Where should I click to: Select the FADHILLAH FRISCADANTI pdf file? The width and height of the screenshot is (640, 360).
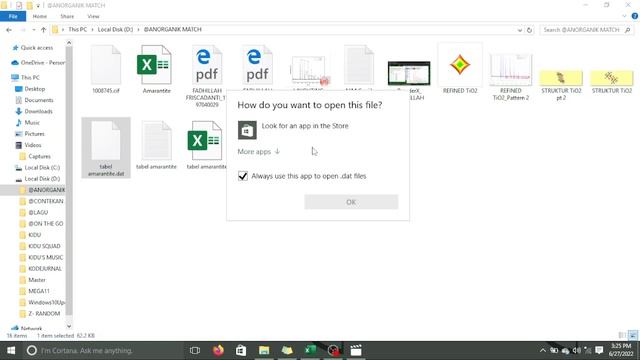207,76
